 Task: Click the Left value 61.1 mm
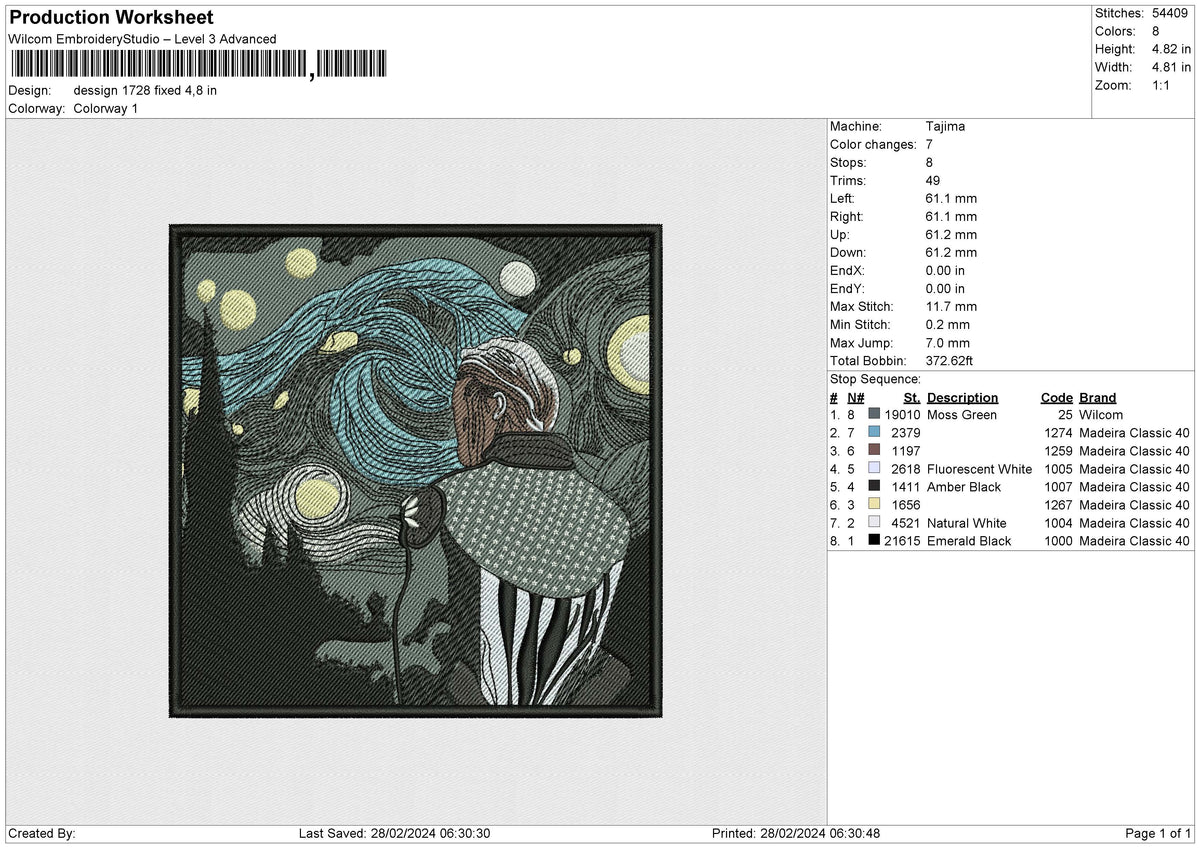coord(951,199)
